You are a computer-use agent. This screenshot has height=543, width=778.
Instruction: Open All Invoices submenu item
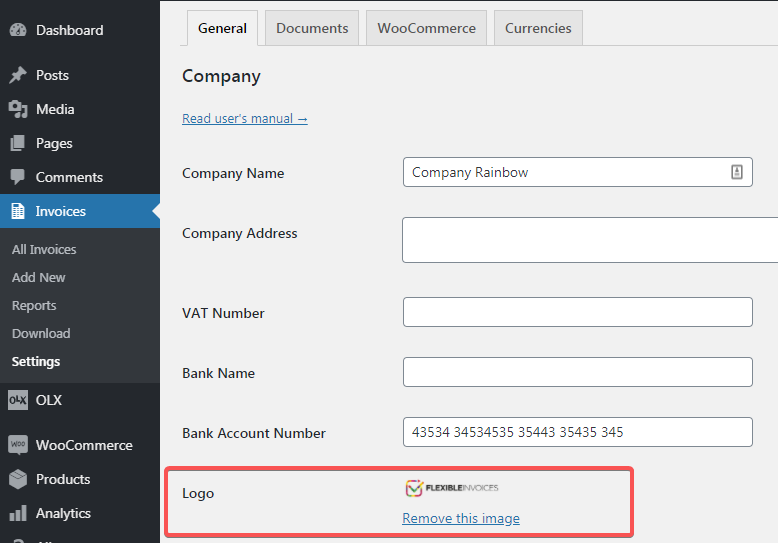click(x=44, y=249)
